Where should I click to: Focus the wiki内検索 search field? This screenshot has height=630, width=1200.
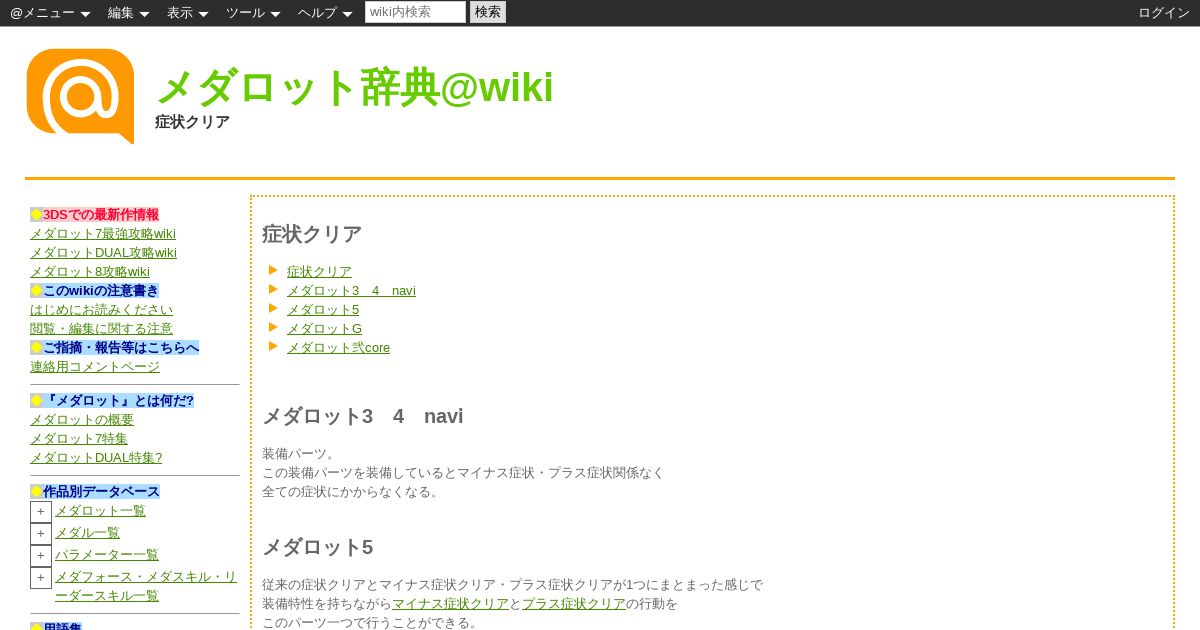(415, 12)
